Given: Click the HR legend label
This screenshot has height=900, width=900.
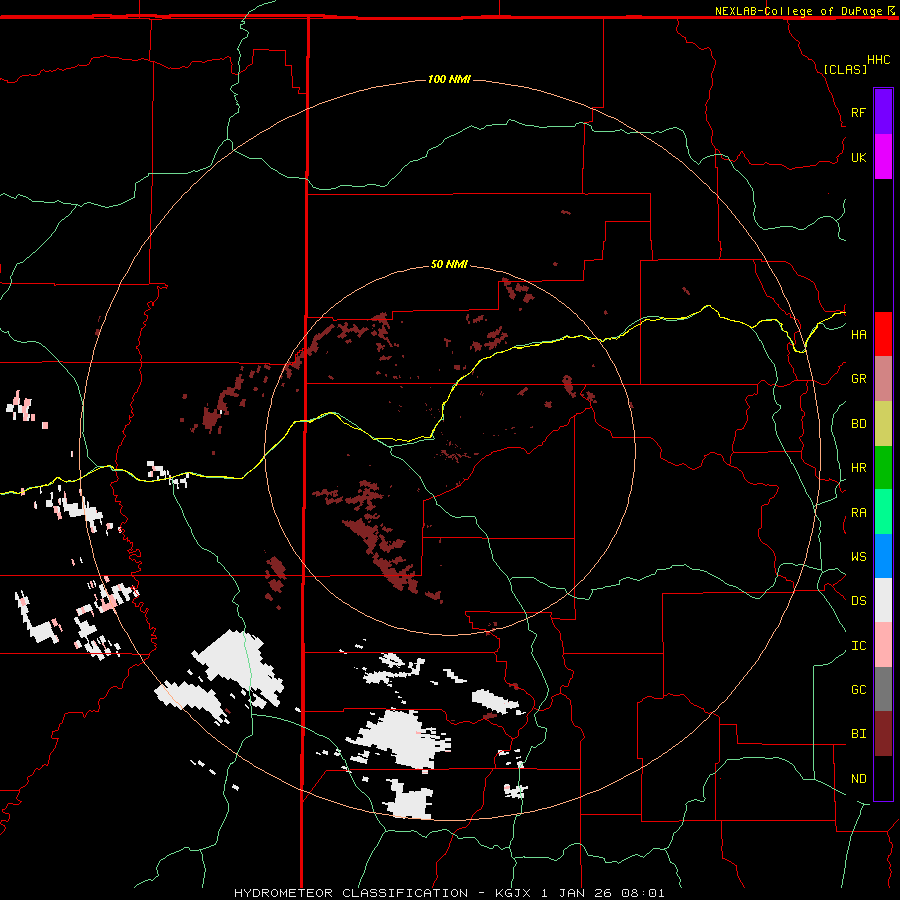Looking at the screenshot, I should (x=858, y=468).
